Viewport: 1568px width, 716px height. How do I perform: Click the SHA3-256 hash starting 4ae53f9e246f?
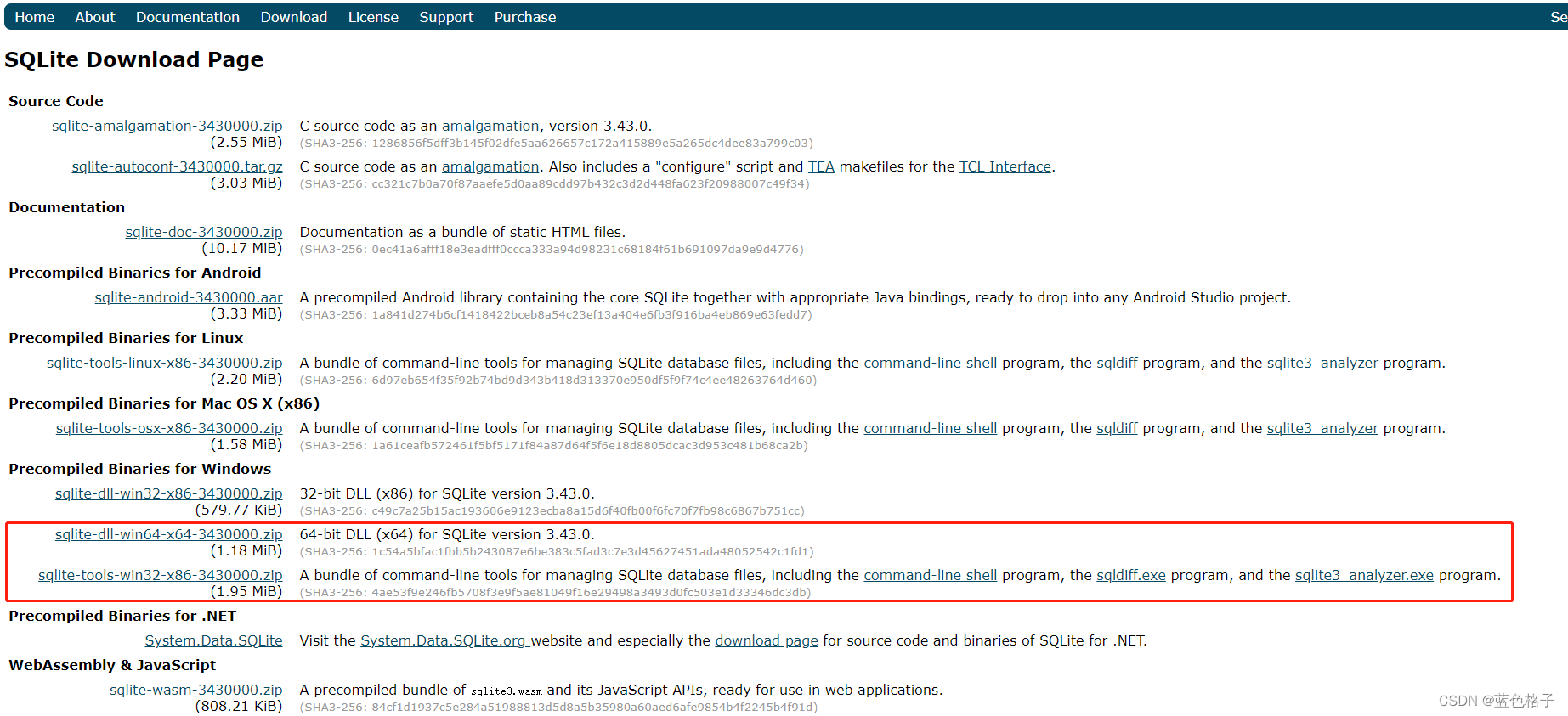tap(555, 592)
